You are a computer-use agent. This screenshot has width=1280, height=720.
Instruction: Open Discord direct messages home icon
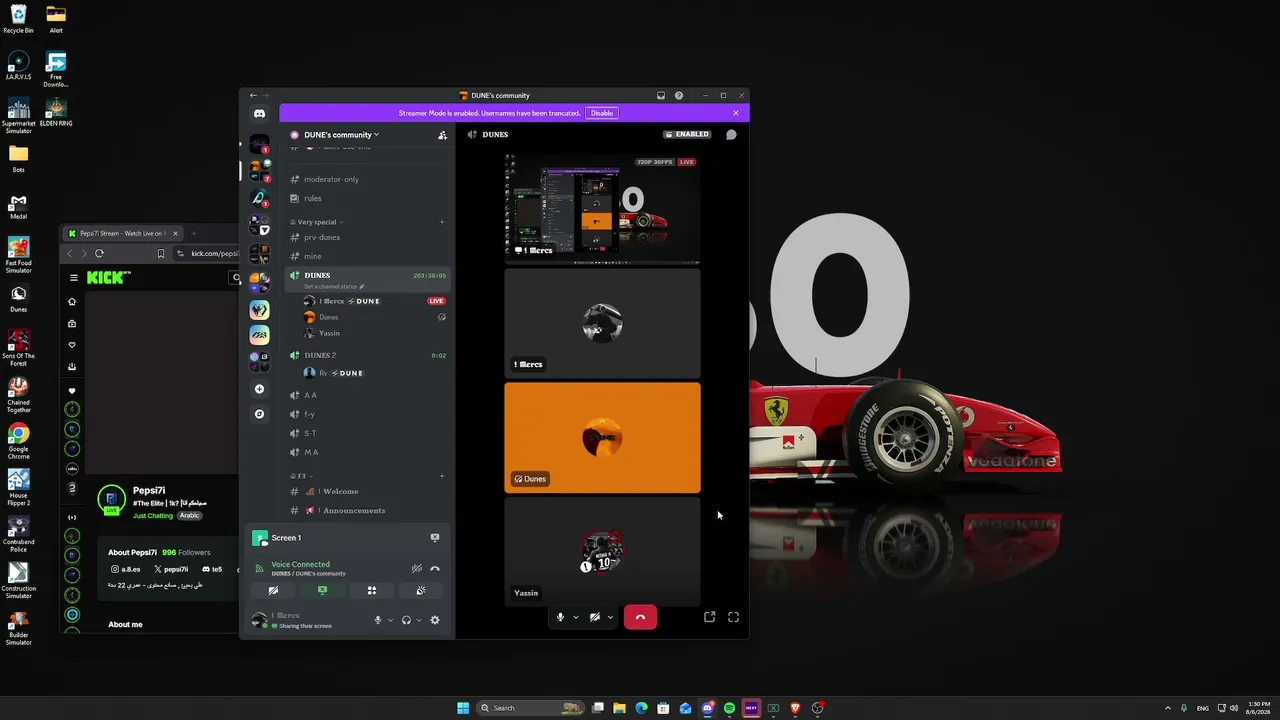[x=259, y=114]
